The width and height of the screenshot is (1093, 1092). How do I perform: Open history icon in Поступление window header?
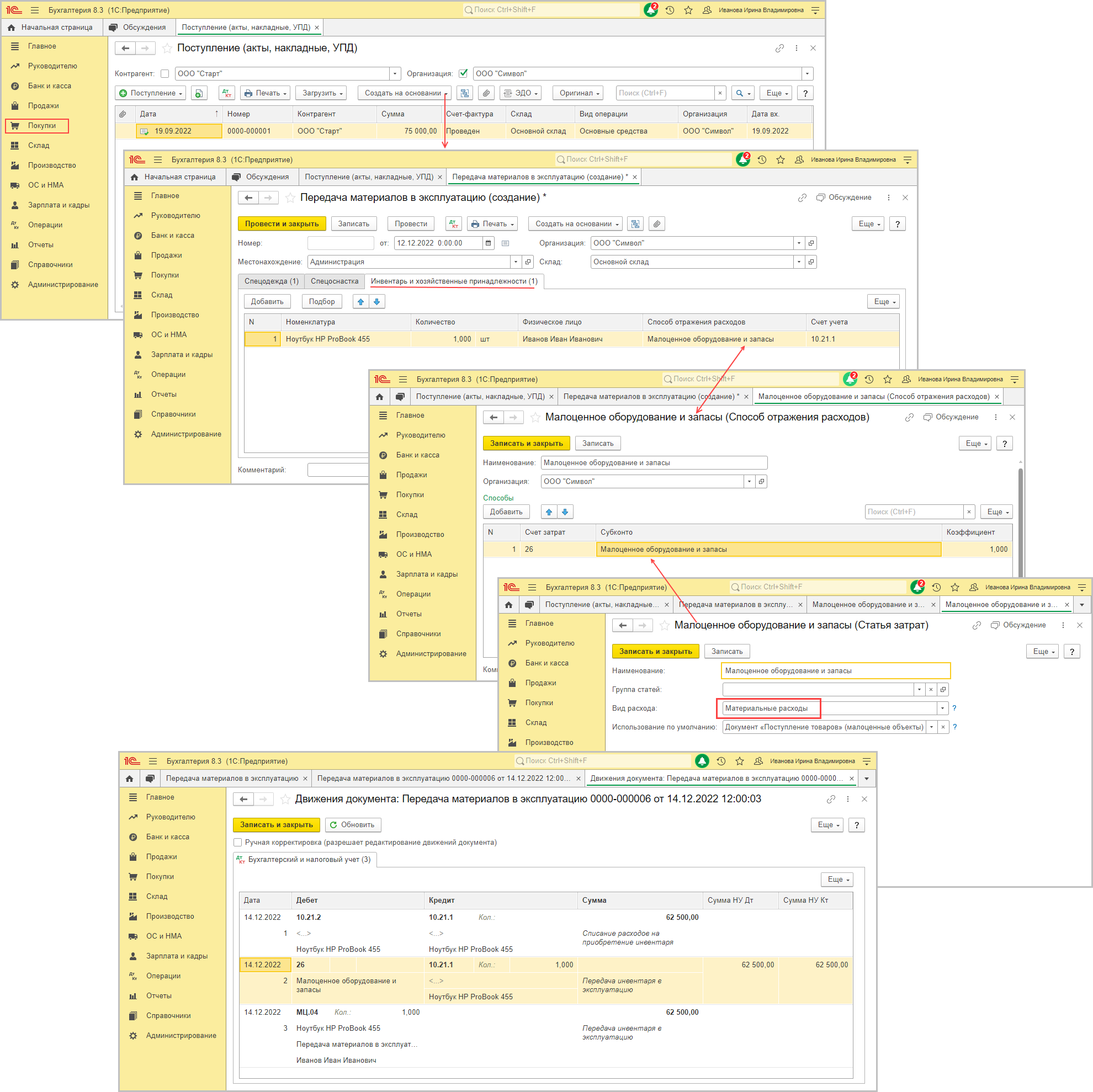(670, 10)
